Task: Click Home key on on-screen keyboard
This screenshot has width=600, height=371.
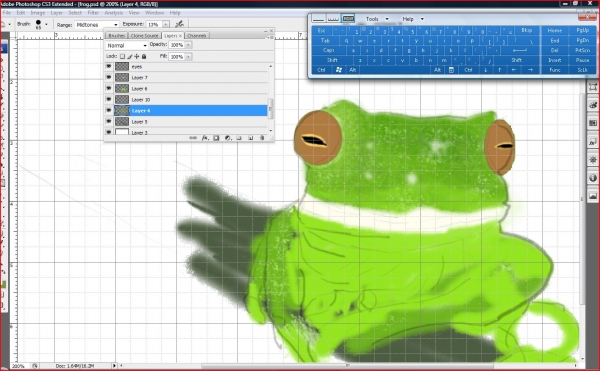Action: coord(554,30)
